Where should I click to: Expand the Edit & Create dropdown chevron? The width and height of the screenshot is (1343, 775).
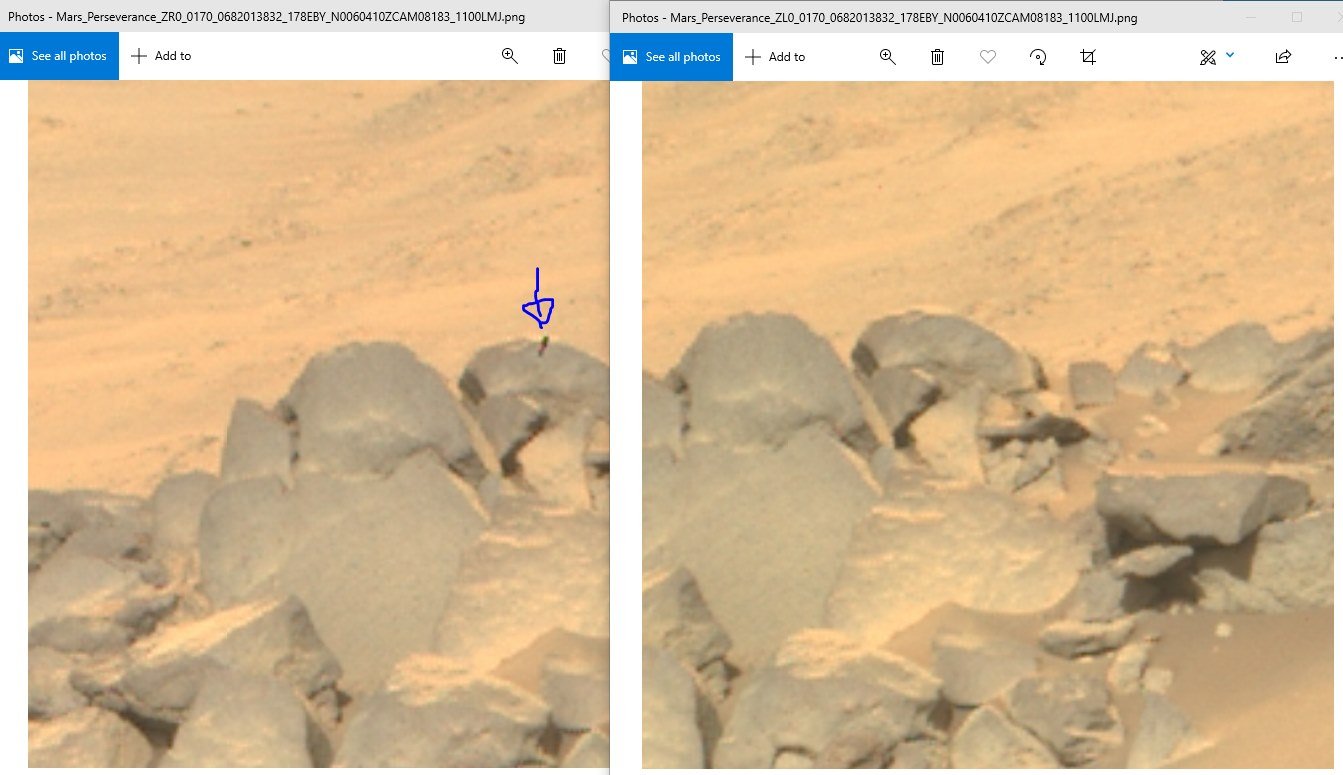pyautogui.click(x=1230, y=55)
